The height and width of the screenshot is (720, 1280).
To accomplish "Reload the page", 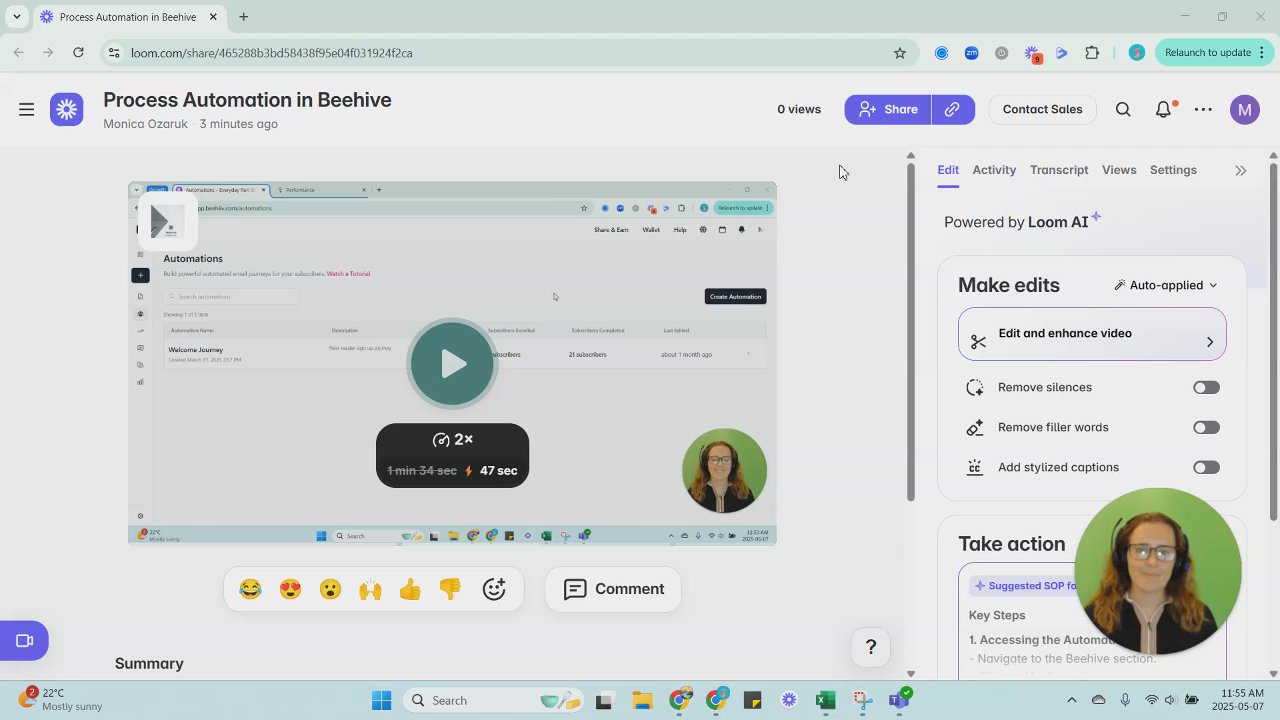I will (x=78, y=53).
